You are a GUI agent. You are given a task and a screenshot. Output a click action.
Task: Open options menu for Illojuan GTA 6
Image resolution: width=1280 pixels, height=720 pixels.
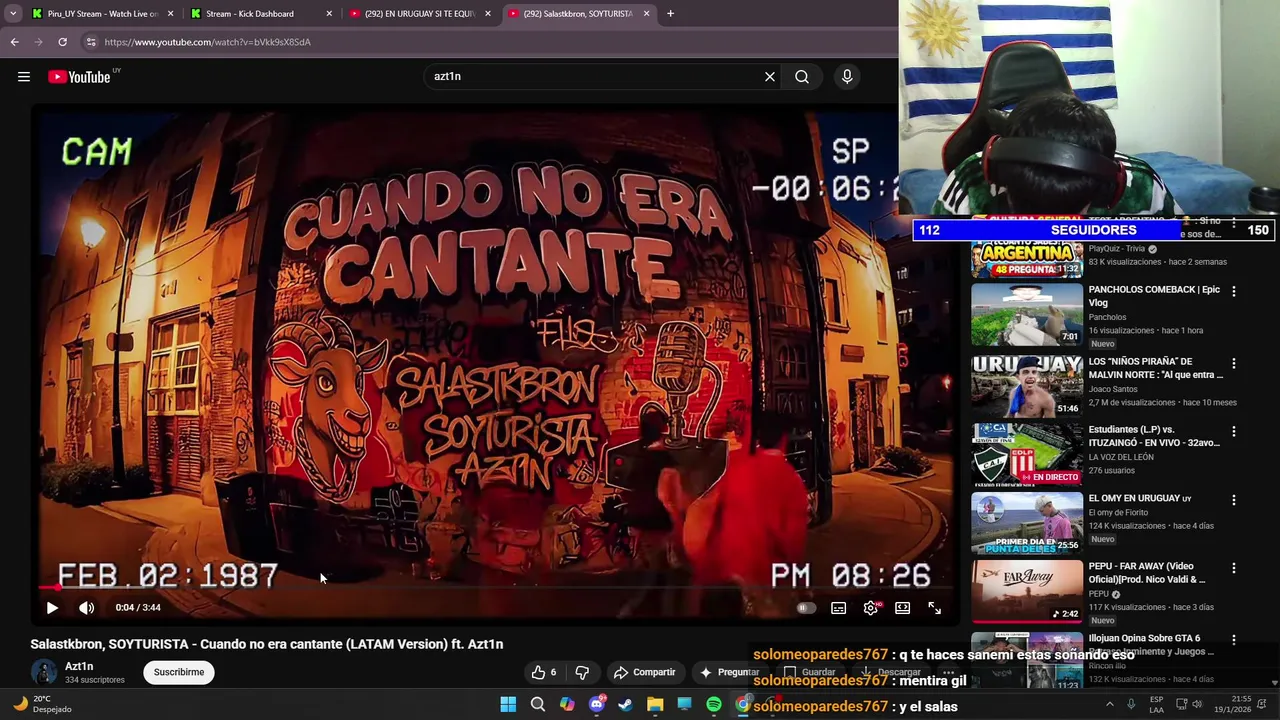click(x=1233, y=639)
